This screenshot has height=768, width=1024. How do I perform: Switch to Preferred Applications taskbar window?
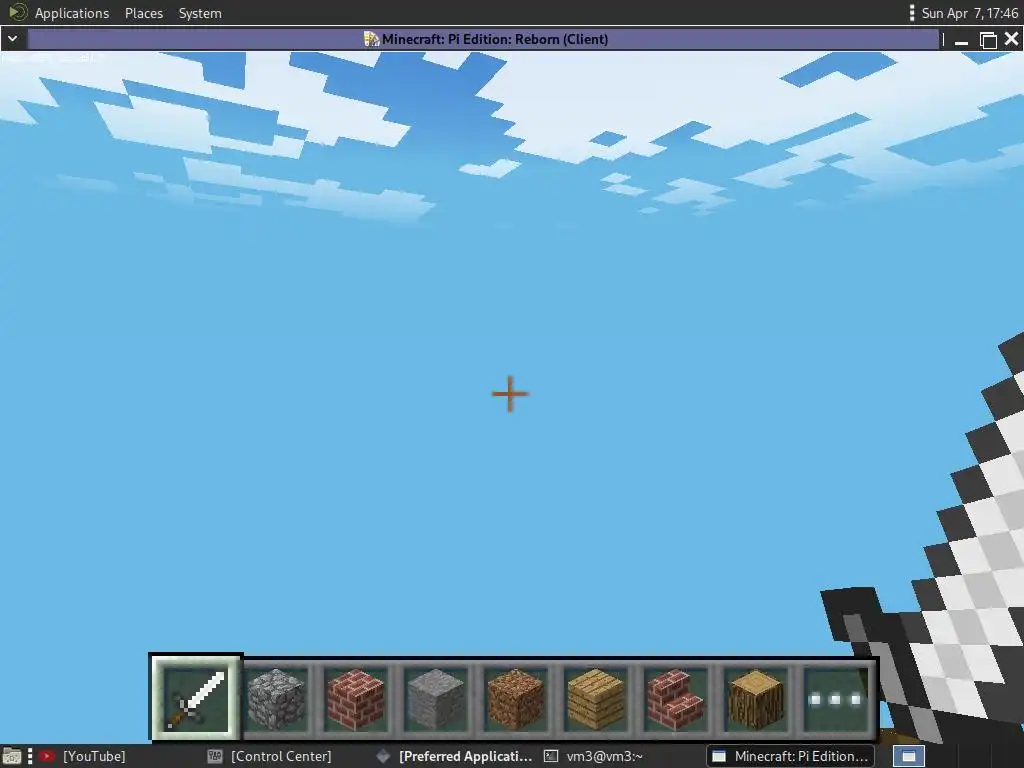[455, 756]
